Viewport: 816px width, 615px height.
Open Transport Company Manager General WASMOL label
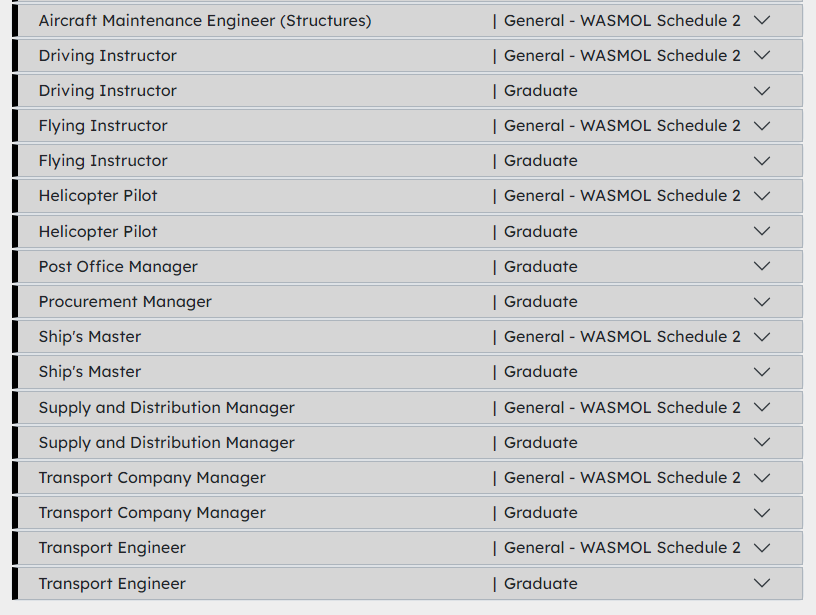coord(622,478)
